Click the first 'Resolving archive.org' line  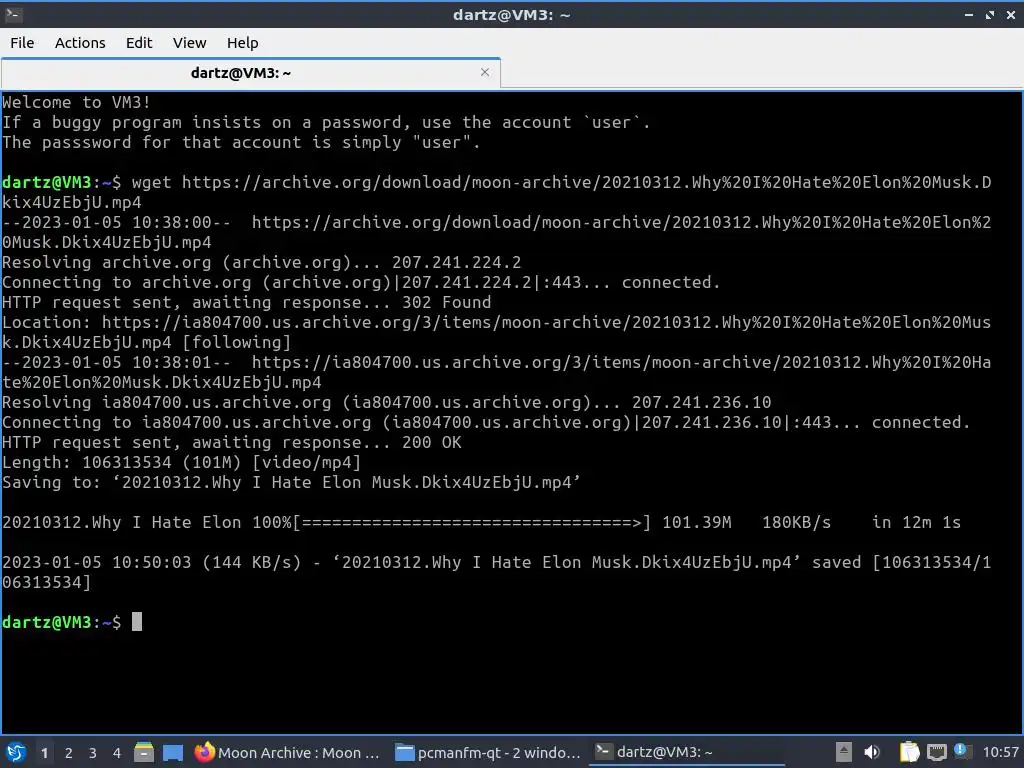[261, 263]
